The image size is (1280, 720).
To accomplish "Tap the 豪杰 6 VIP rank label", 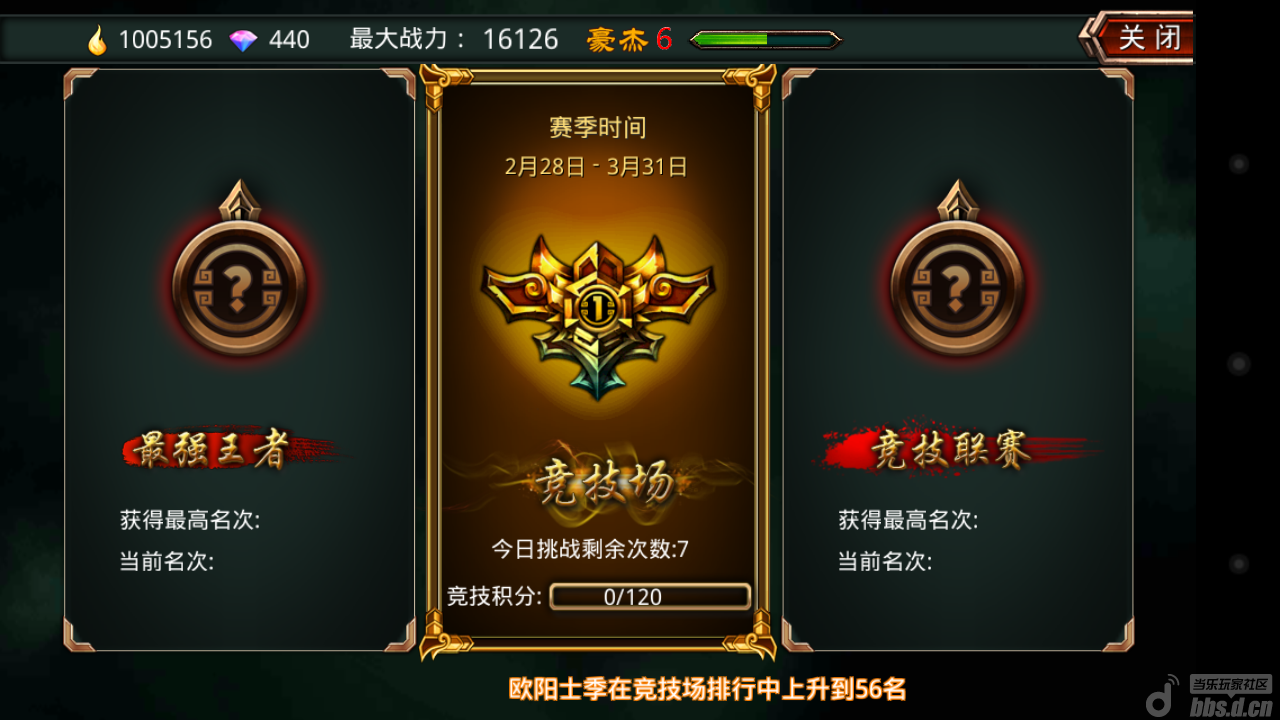I will pos(629,39).
